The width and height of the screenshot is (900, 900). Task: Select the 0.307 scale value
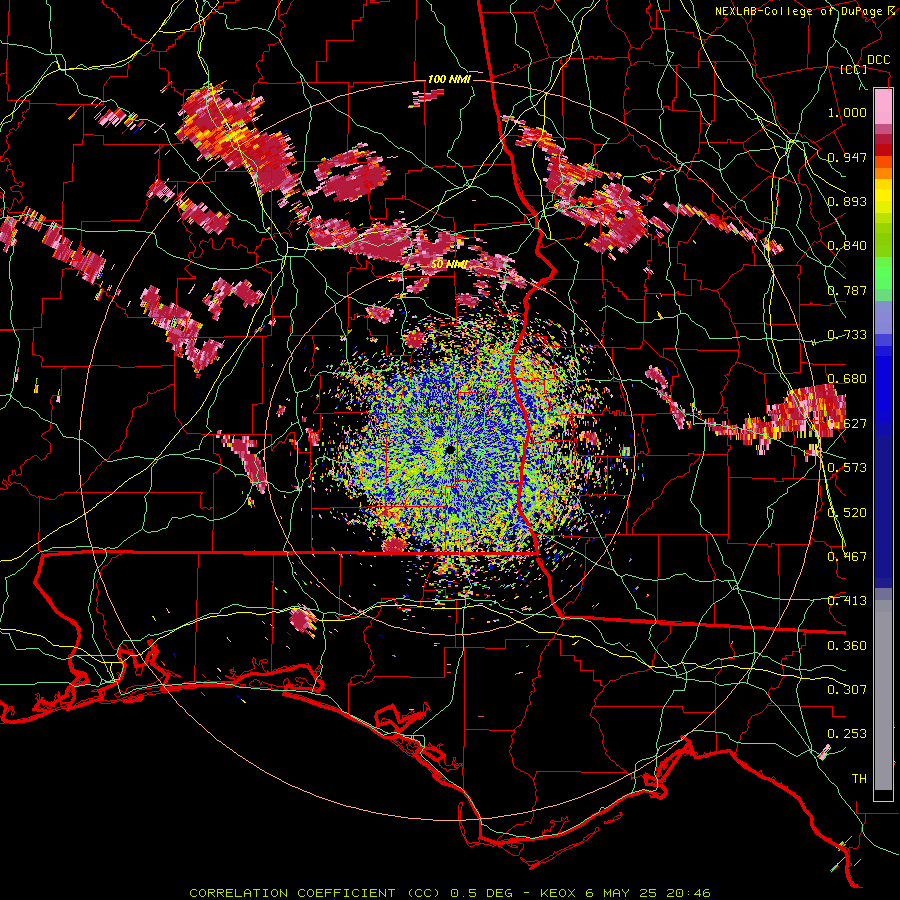tap(847, 690)
